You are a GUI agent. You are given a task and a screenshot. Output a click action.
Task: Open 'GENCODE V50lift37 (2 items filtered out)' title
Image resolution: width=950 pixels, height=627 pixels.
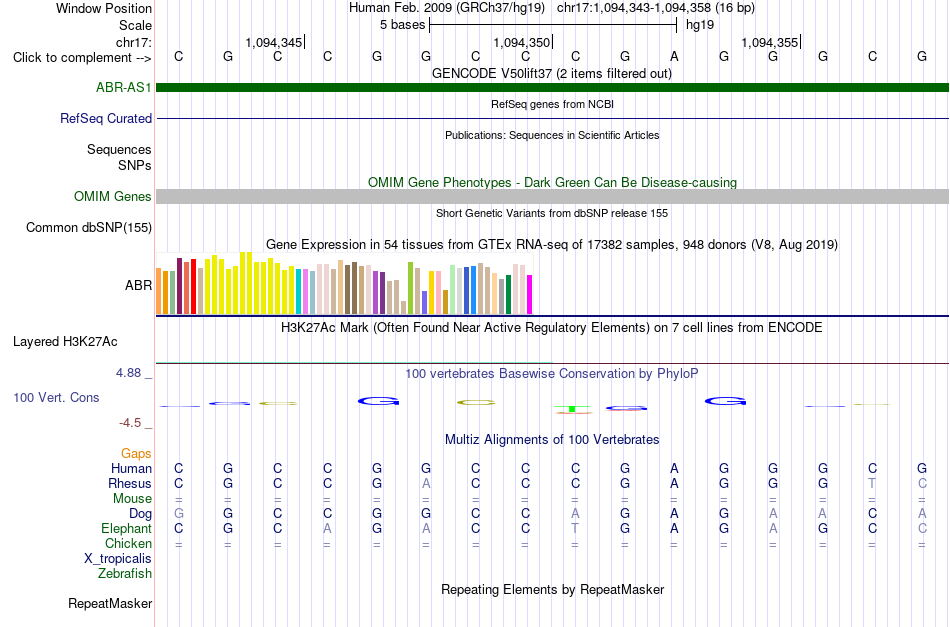click(552, 73)
